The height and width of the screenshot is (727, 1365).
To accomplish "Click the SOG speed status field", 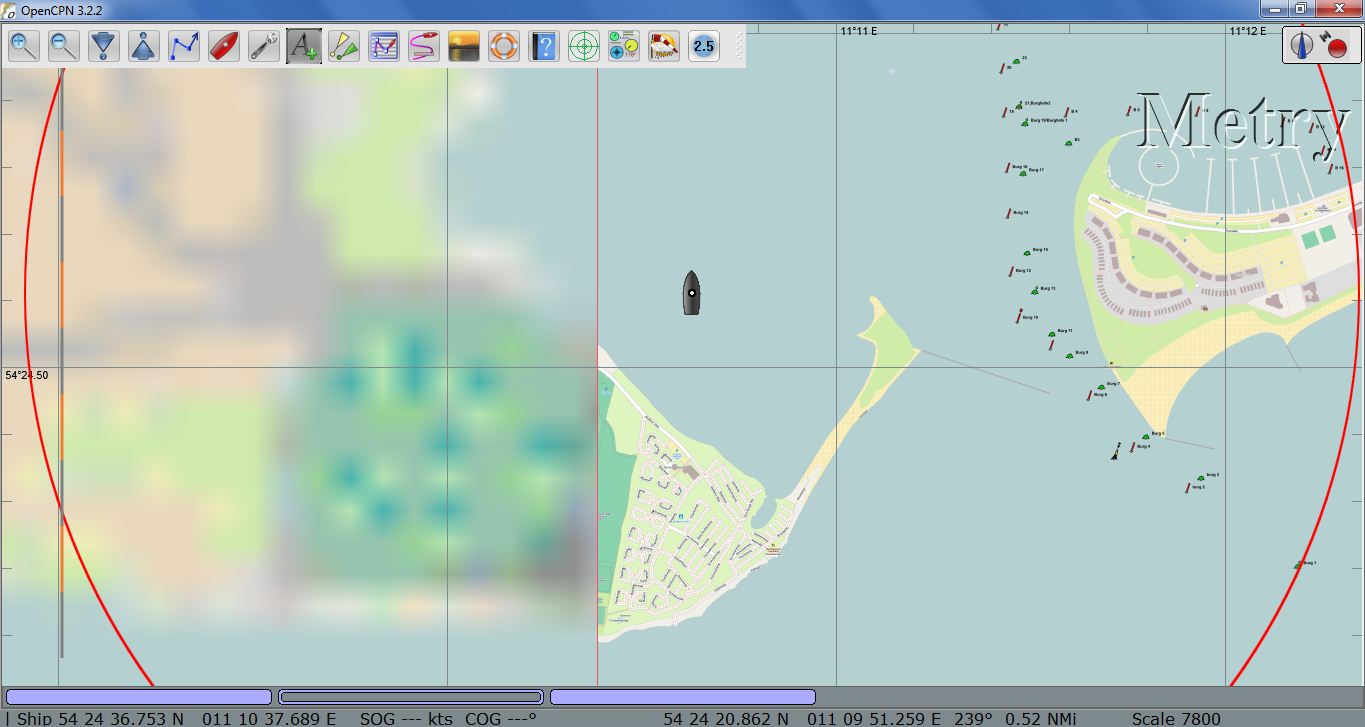I will point(406,718).
